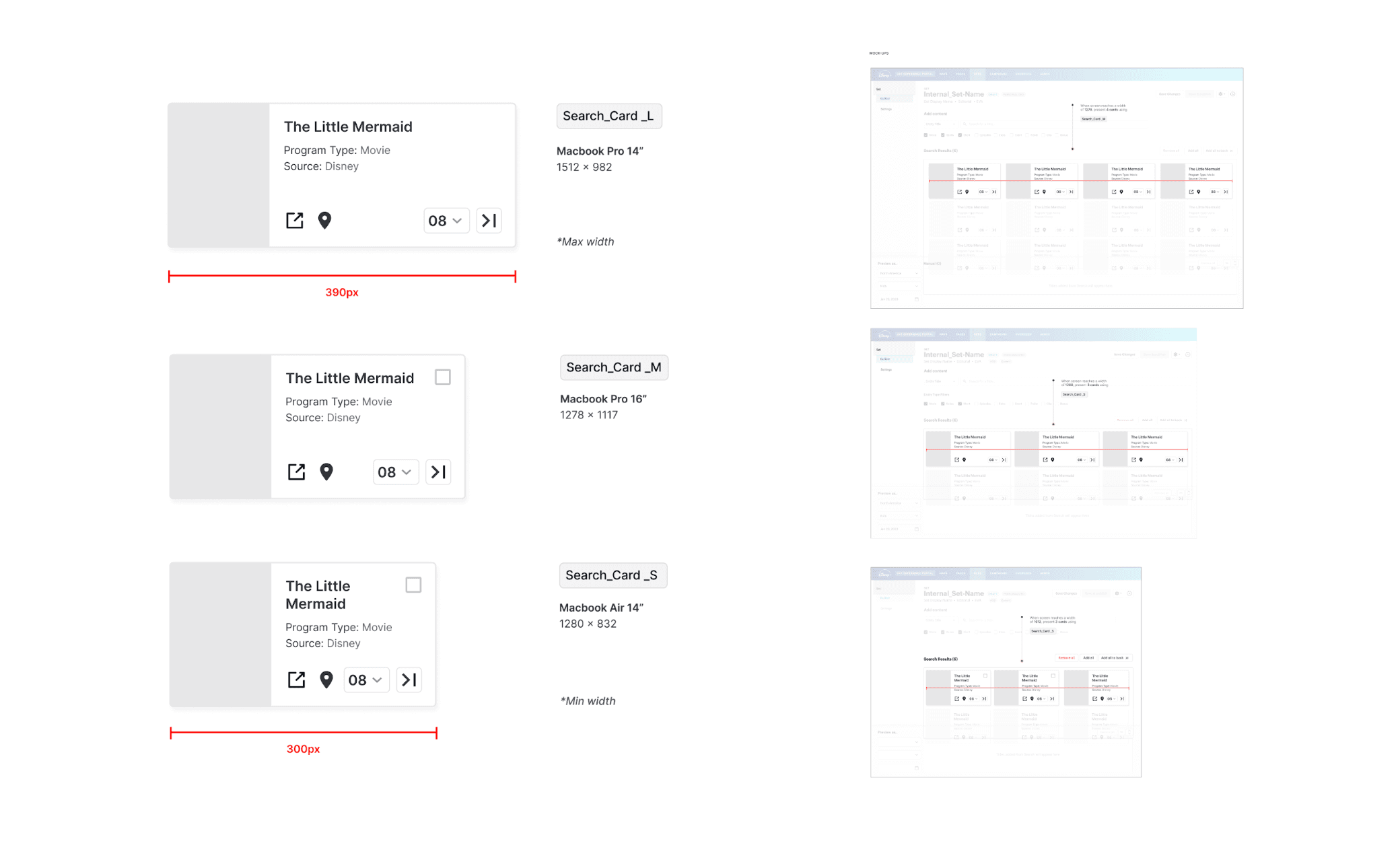Screen dimensions: 1400x841
Task: Select the Campaigns item in the navigation bar
Action: pyautogui.click(x=998, y=74)
